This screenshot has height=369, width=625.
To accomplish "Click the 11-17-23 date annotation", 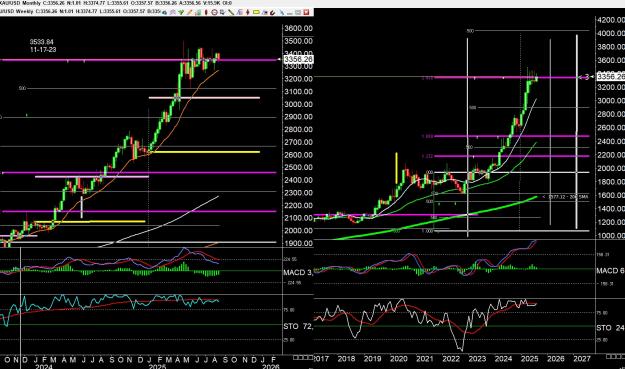I will [x=43, y=50].
